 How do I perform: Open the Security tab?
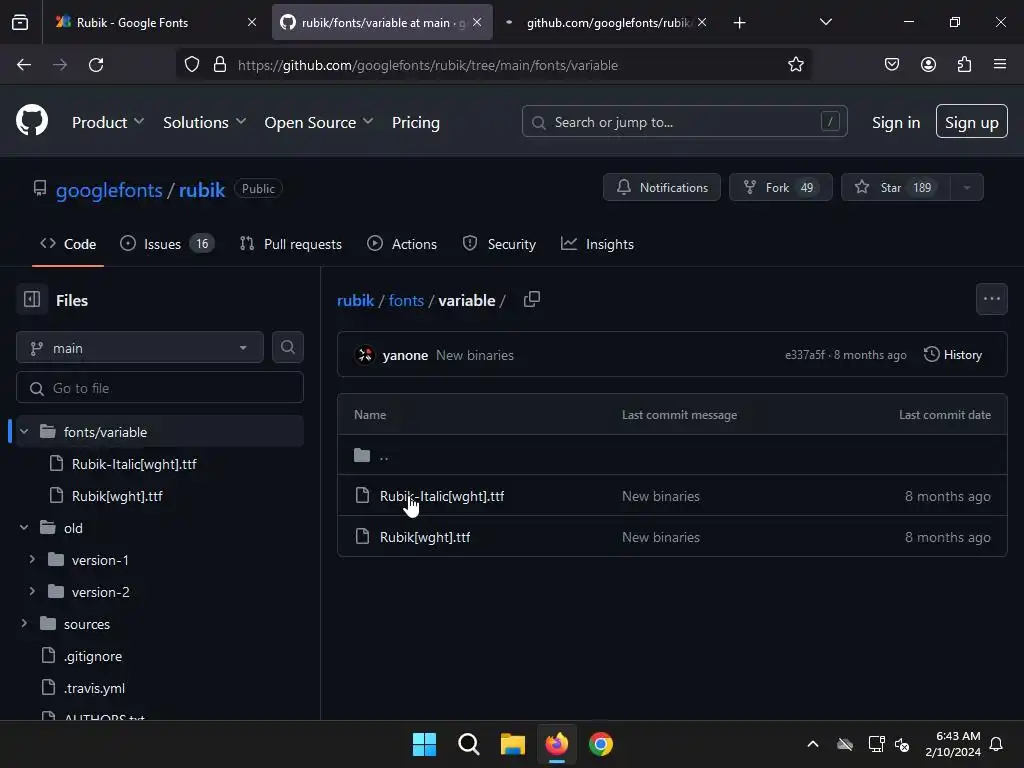pyautogui.click(x=500, y=244)
